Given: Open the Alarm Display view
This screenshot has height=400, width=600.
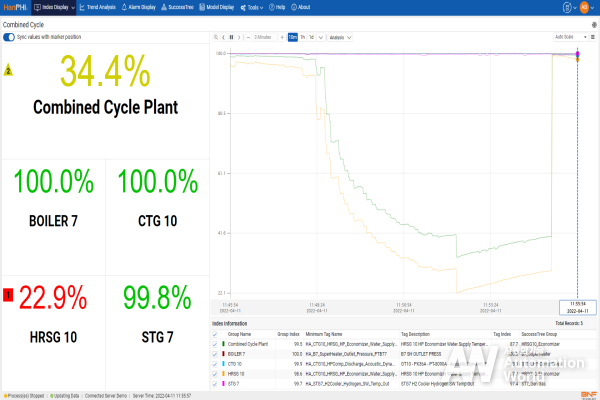Looking at the screenshot, I should click(139, 7).
